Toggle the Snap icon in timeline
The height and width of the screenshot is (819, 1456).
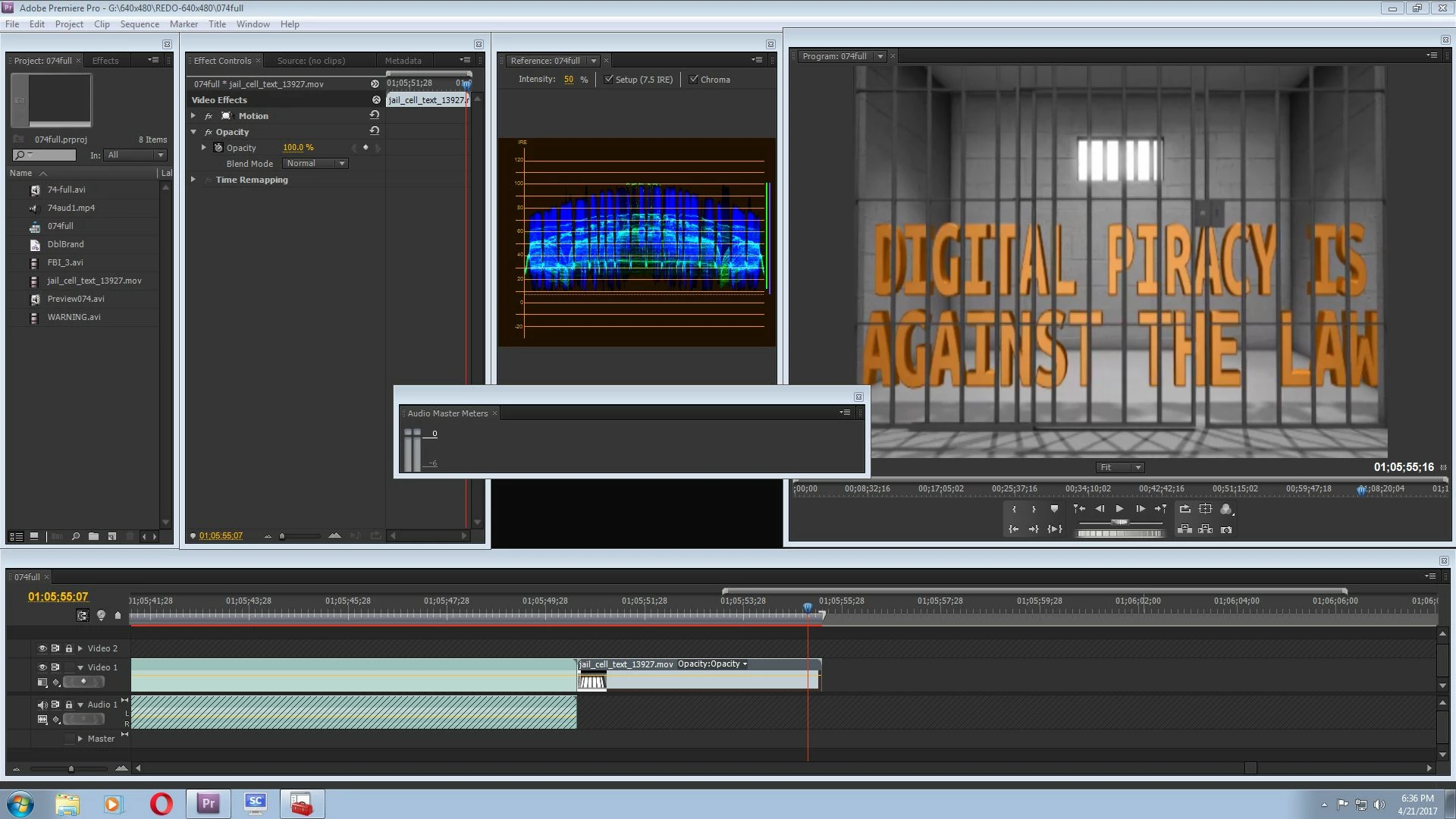click(x=83, y=616)
